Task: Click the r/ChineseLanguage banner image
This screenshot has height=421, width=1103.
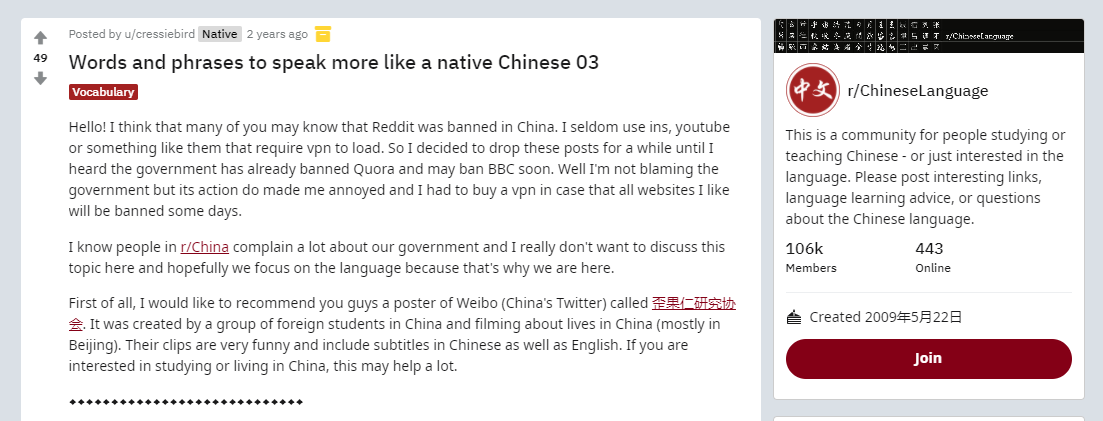Action: tap(929, 36)
